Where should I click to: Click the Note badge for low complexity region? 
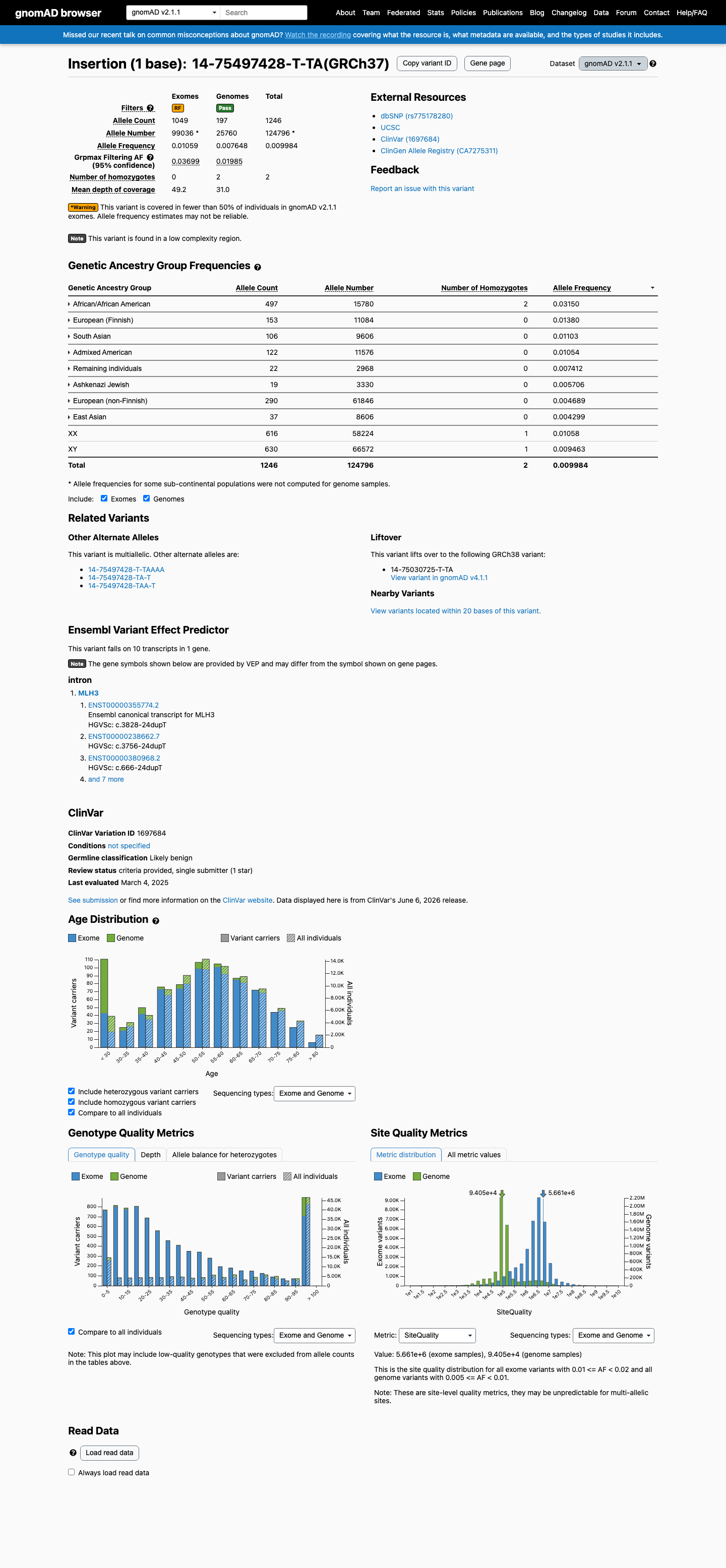click(77, 238)
